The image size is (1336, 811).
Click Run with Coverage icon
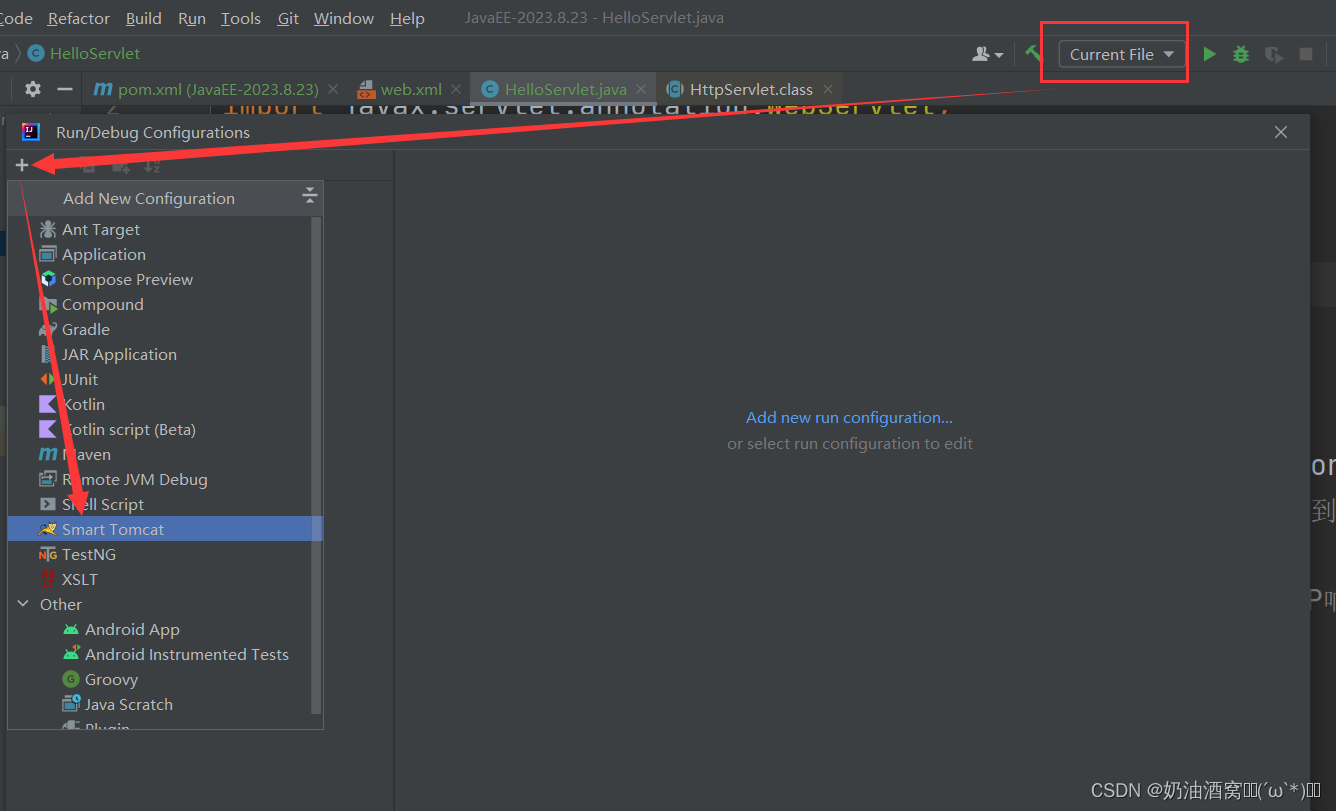[1273, 54]
